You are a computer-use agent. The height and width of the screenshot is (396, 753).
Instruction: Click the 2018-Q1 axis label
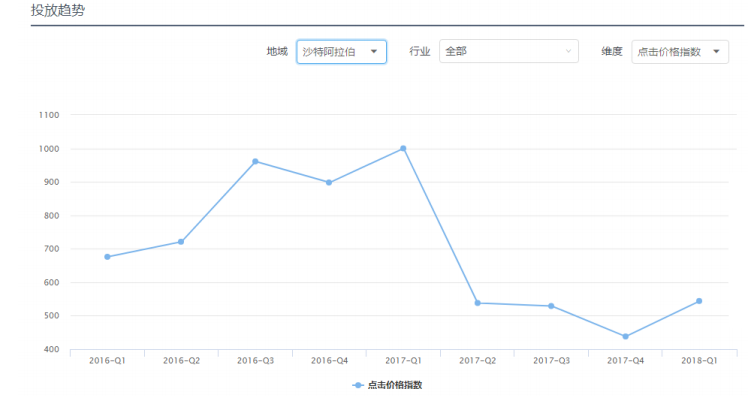(699, 360)
